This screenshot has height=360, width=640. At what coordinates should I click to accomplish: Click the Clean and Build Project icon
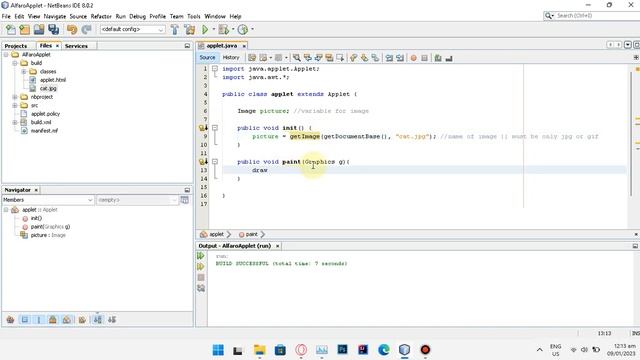click(x=189, y=29)
